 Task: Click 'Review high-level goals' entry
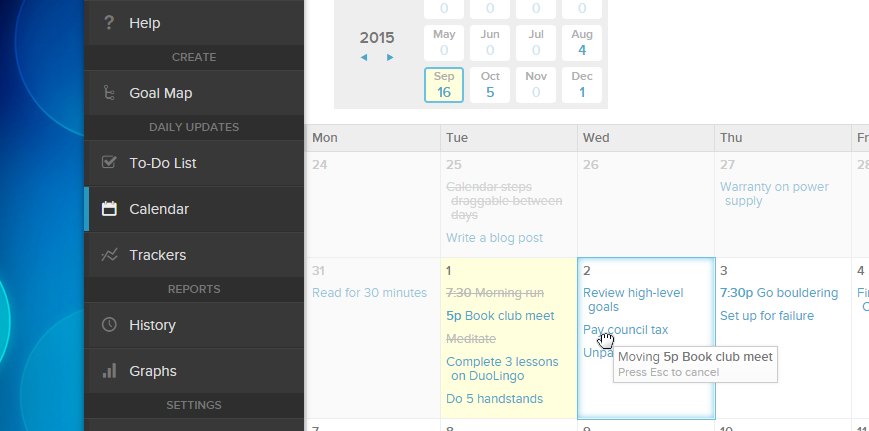pyautogui.click(x=633, y=300)
